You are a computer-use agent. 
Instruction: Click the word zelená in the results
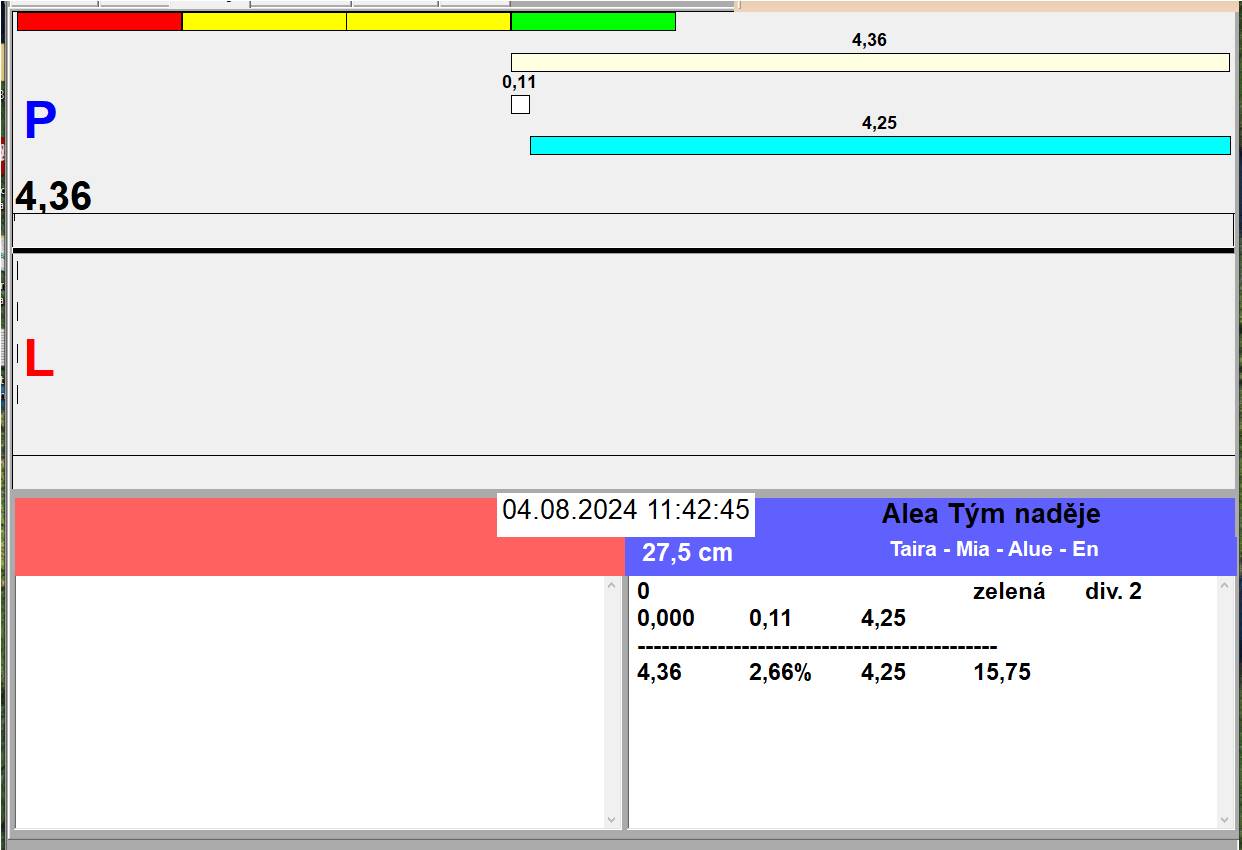[1009, 591]
